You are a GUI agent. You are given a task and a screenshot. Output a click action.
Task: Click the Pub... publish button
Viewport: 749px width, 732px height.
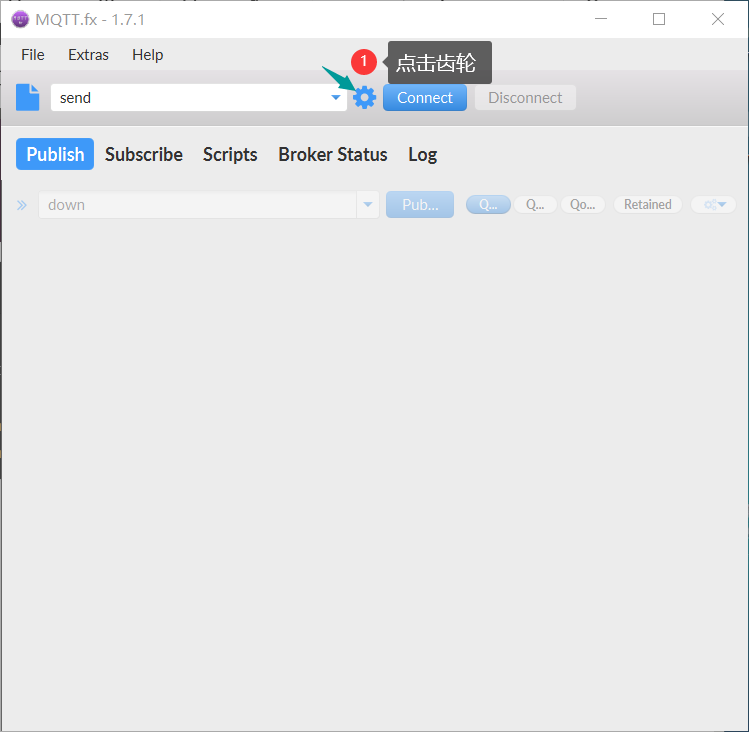click(420, 205)
